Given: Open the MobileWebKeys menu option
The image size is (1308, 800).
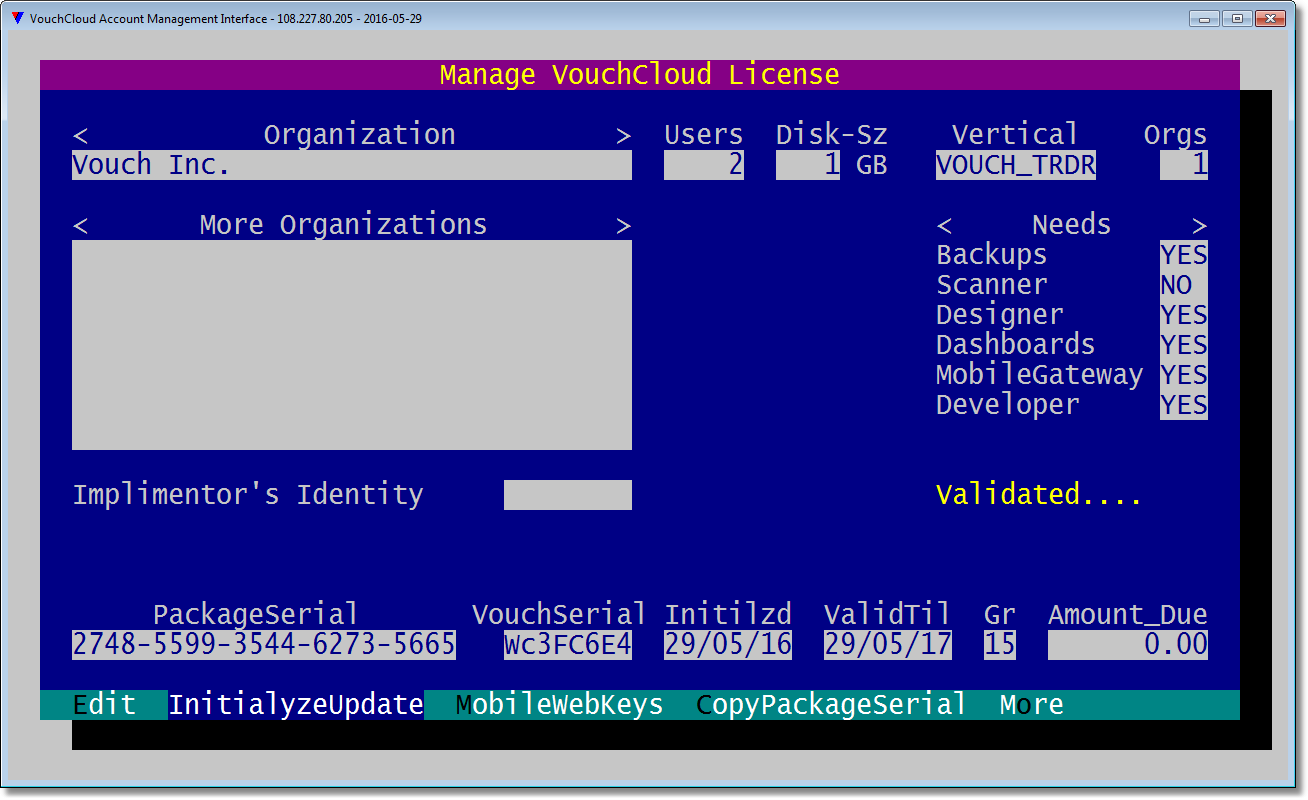Looking at the screenshot, I should point(560,705).
